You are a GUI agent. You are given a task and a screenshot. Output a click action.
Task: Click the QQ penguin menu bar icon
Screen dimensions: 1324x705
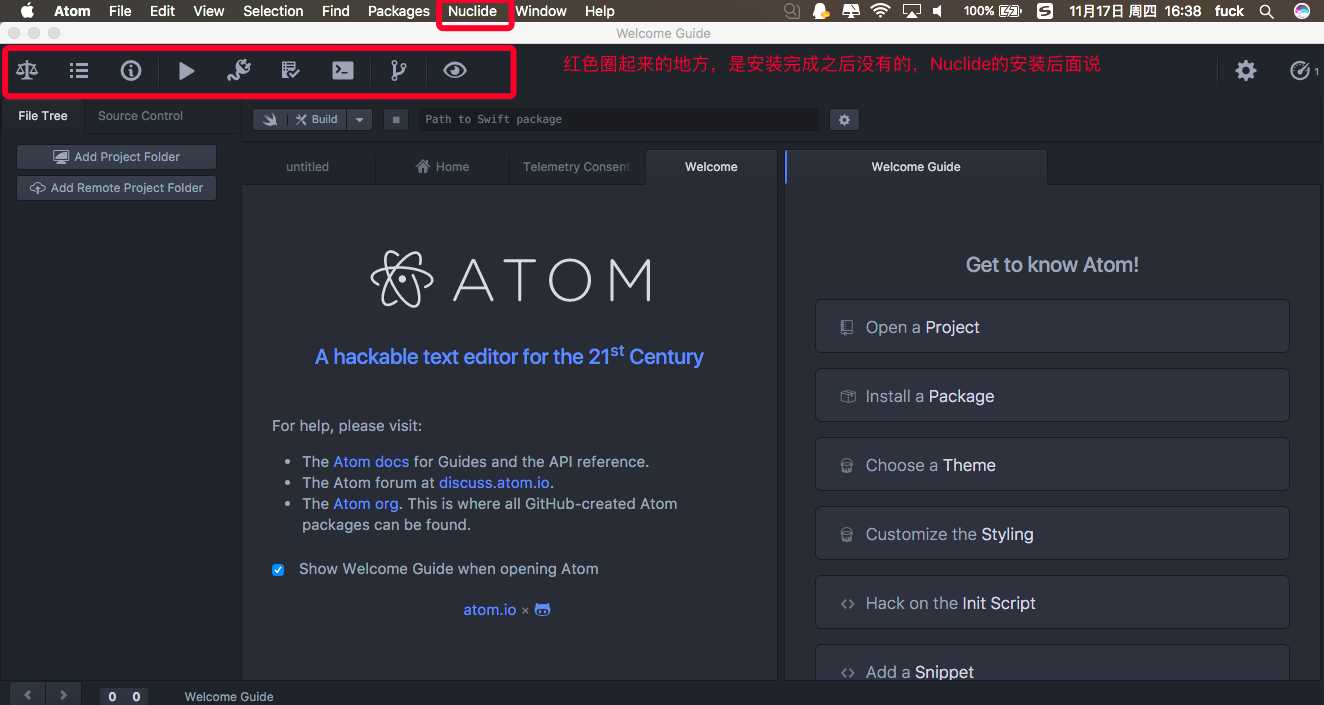[821, 11]
